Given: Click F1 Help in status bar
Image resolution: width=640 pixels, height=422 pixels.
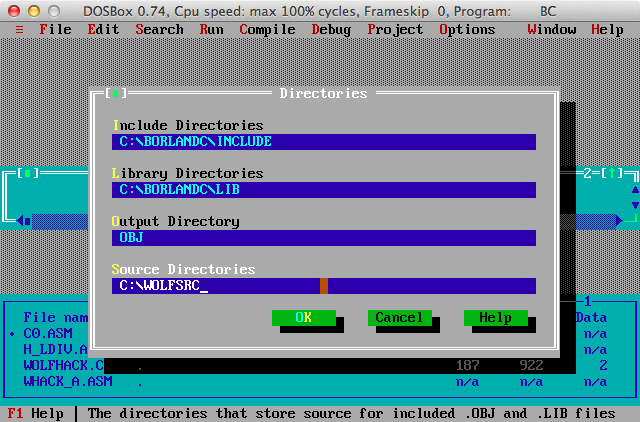Looking at the screenshot, I should coord(36,413).
